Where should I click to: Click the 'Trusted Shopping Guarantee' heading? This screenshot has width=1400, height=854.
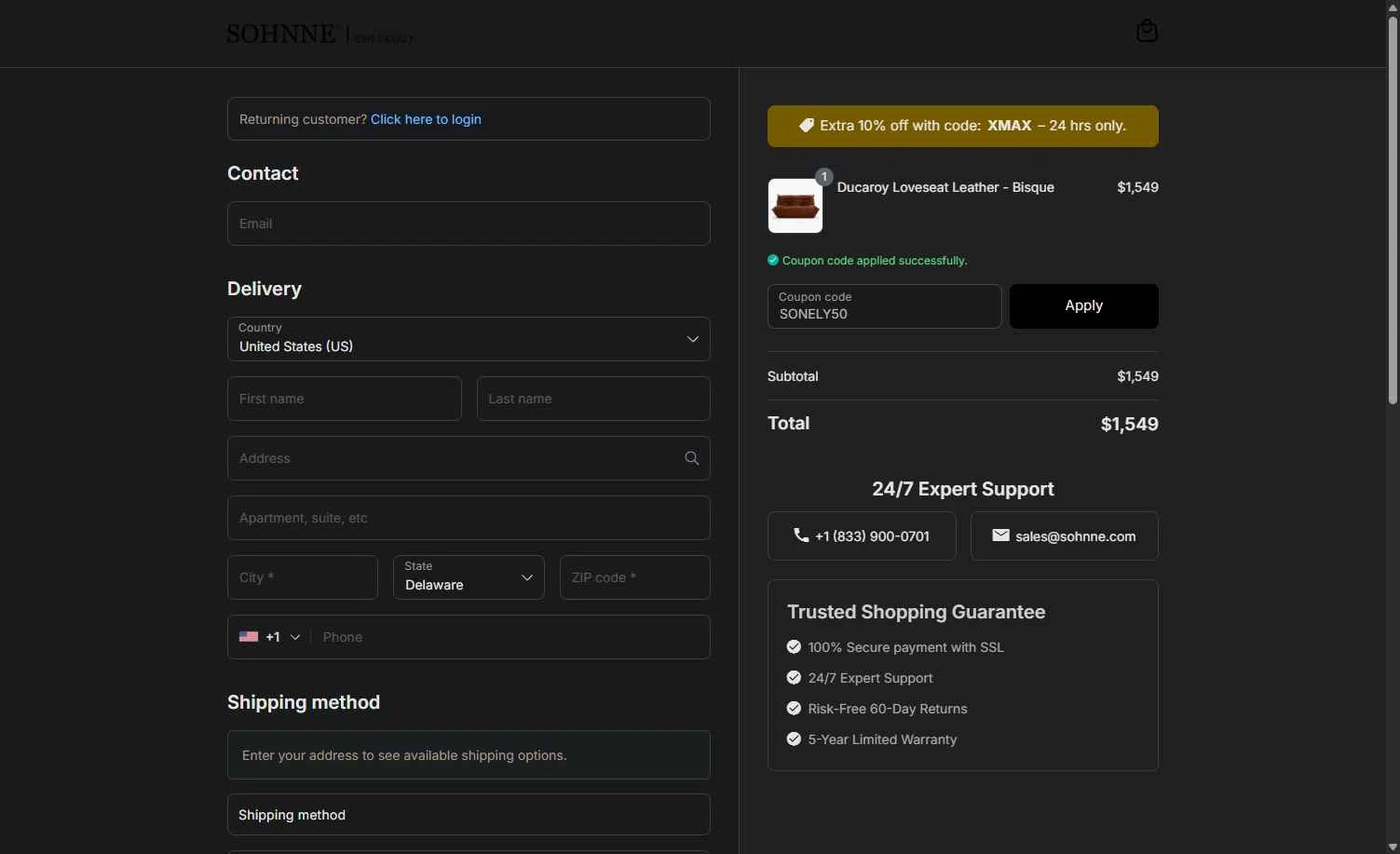tap(916, 612)
